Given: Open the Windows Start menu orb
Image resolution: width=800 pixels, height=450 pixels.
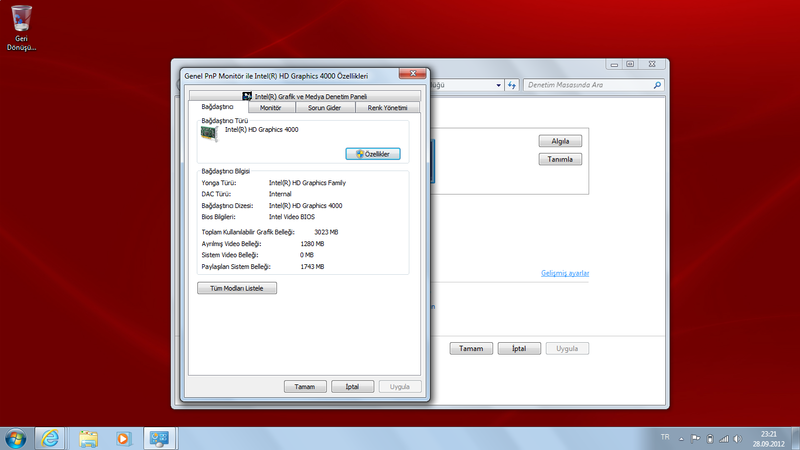Looking at the screenshot, I should click(x=15, y=438).
